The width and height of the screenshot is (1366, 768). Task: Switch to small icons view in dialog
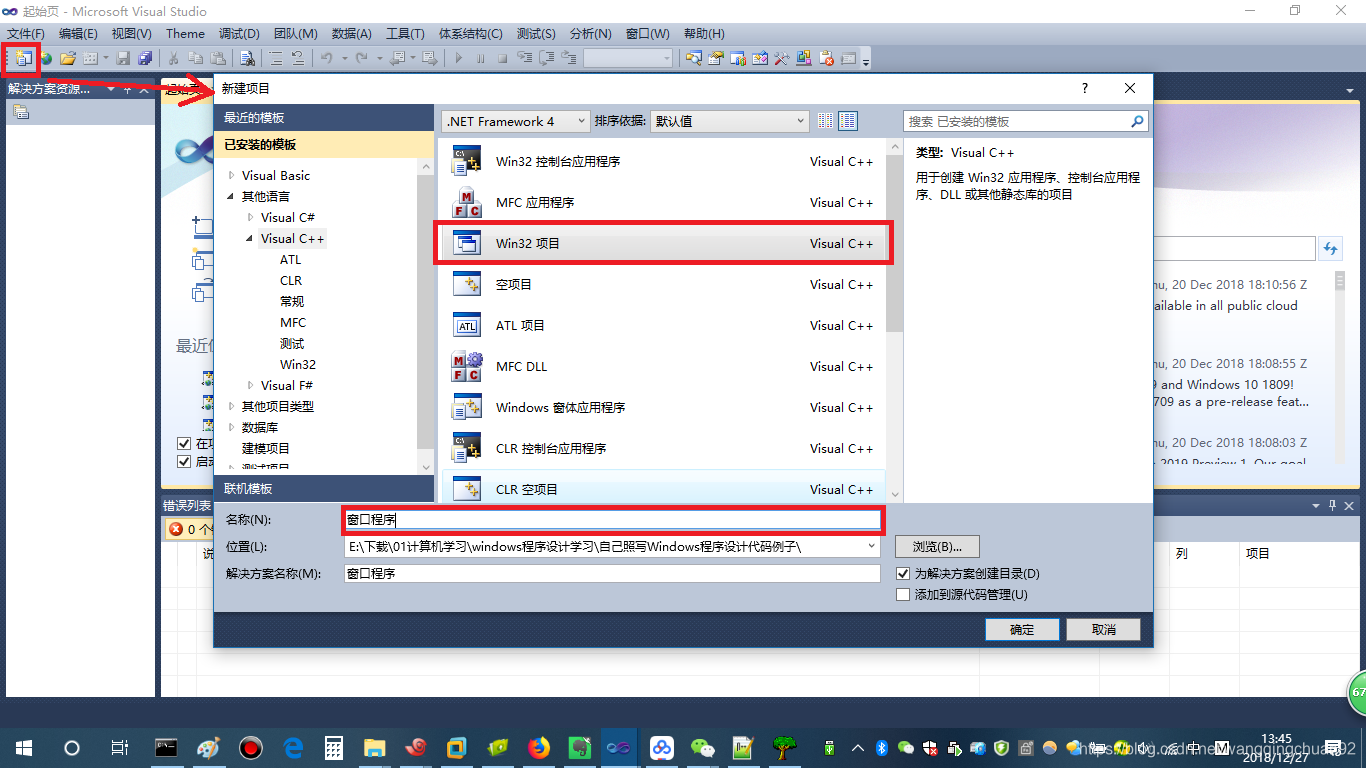[x=825, y=121]
